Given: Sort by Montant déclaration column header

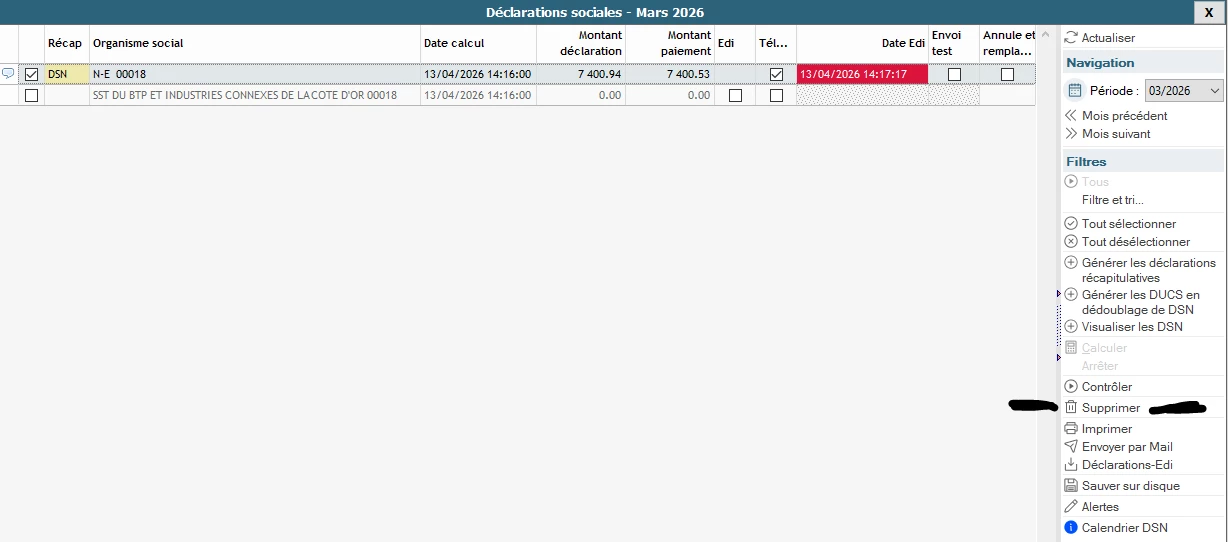Looking at the screenshot, I should (x=582, y=43).
